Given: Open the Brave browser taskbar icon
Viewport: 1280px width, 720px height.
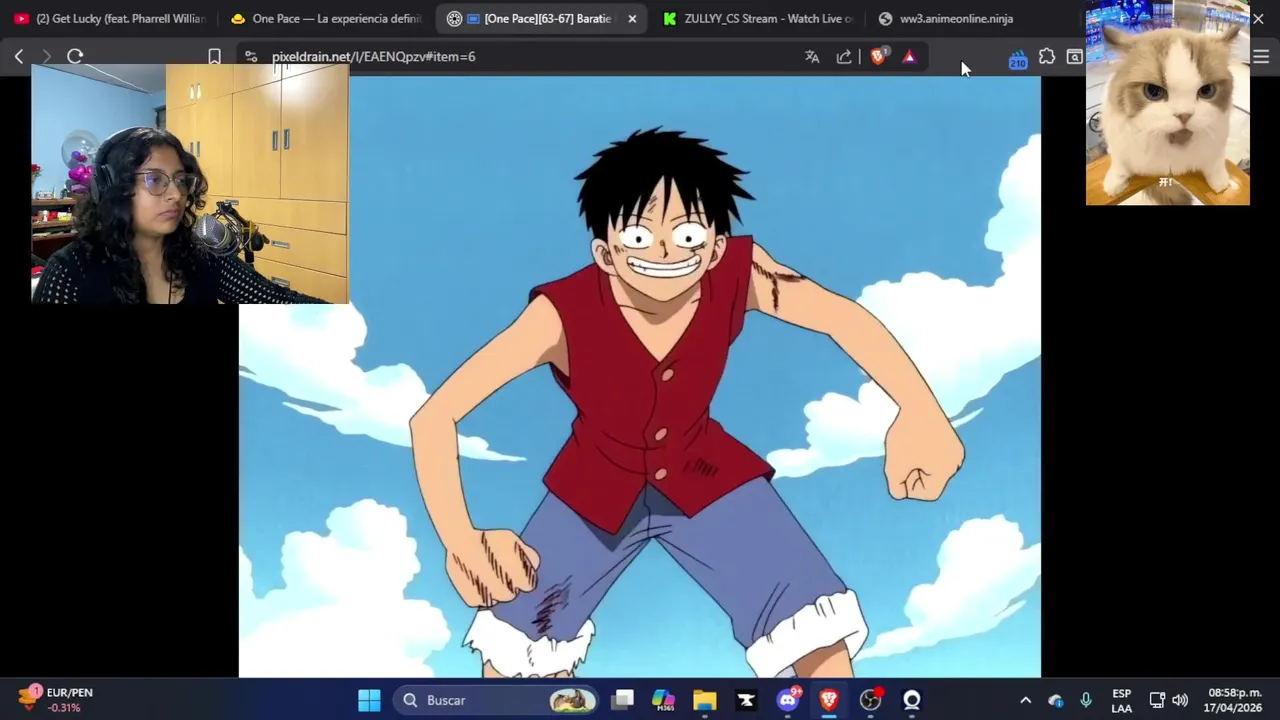Looking at the screenshot, I should pos(829,700).
